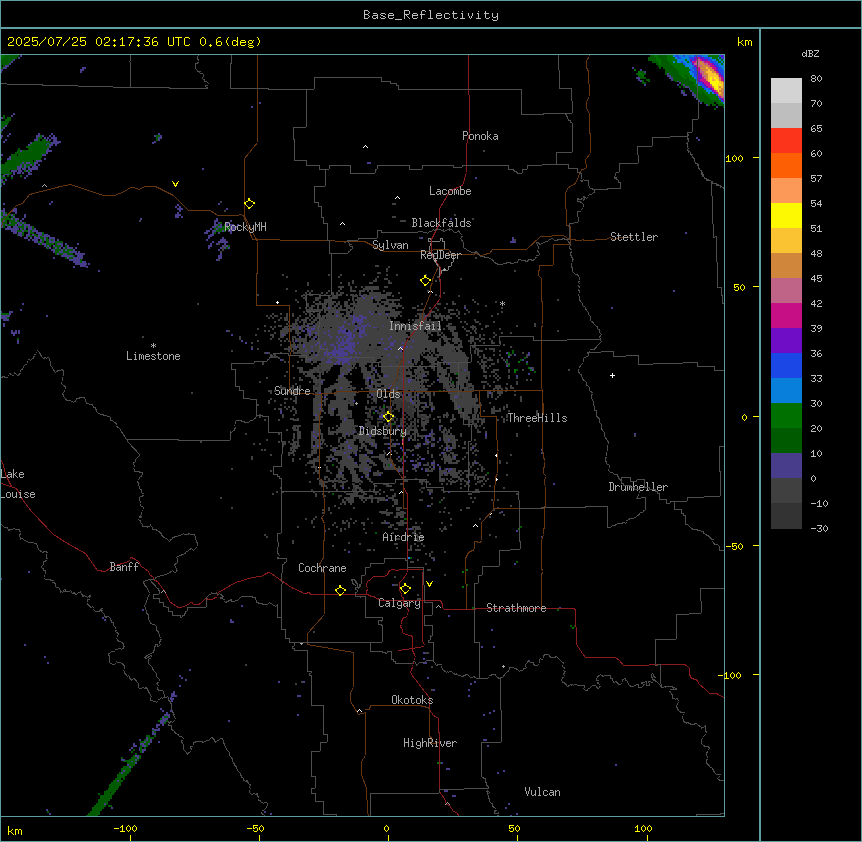This screenshot has height=842, width=862.
Task: Pick the purple legend swatch between 39 and 36
Action: (786, 340)
